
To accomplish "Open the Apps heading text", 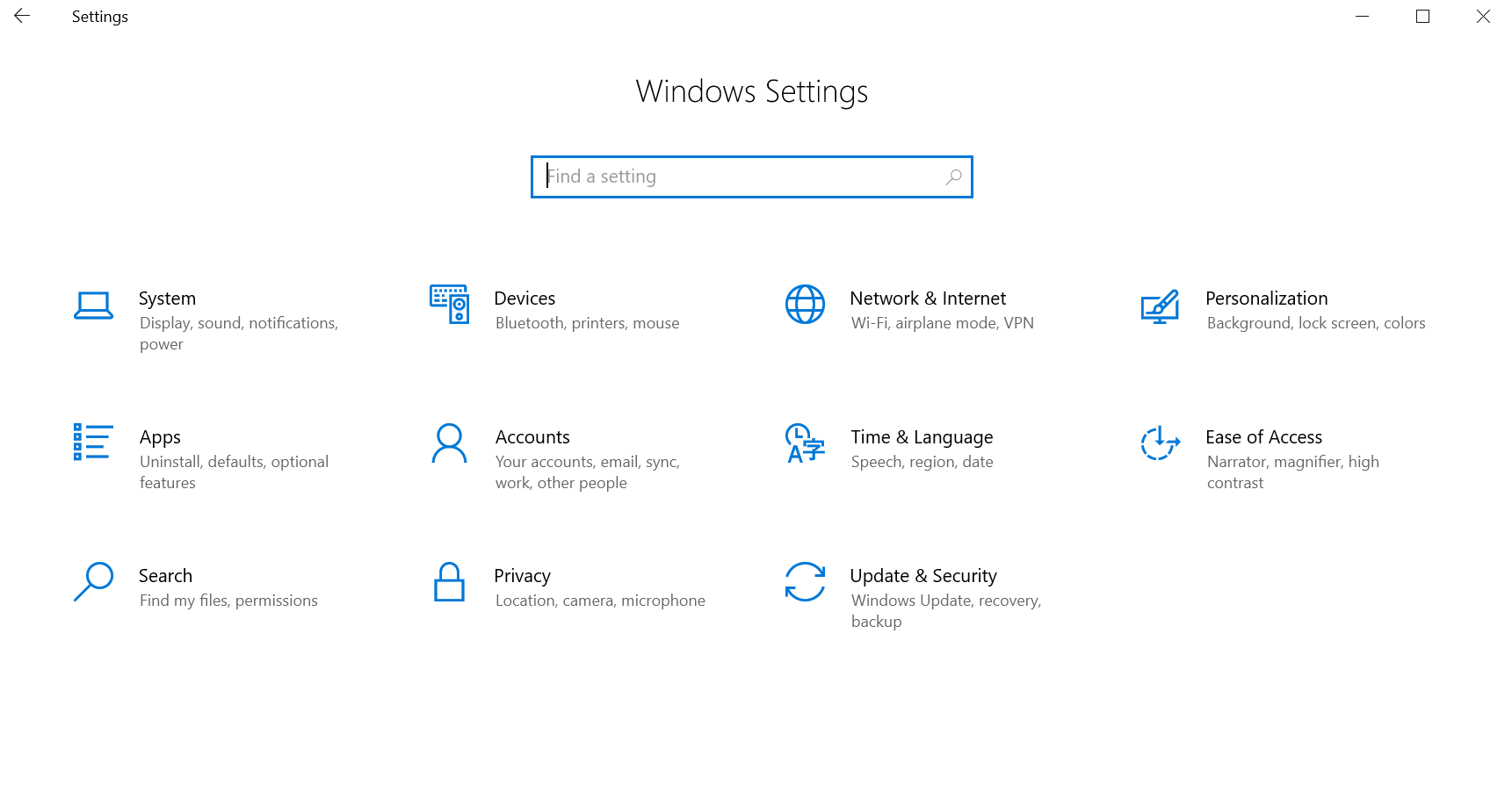I will click(160, 437).
